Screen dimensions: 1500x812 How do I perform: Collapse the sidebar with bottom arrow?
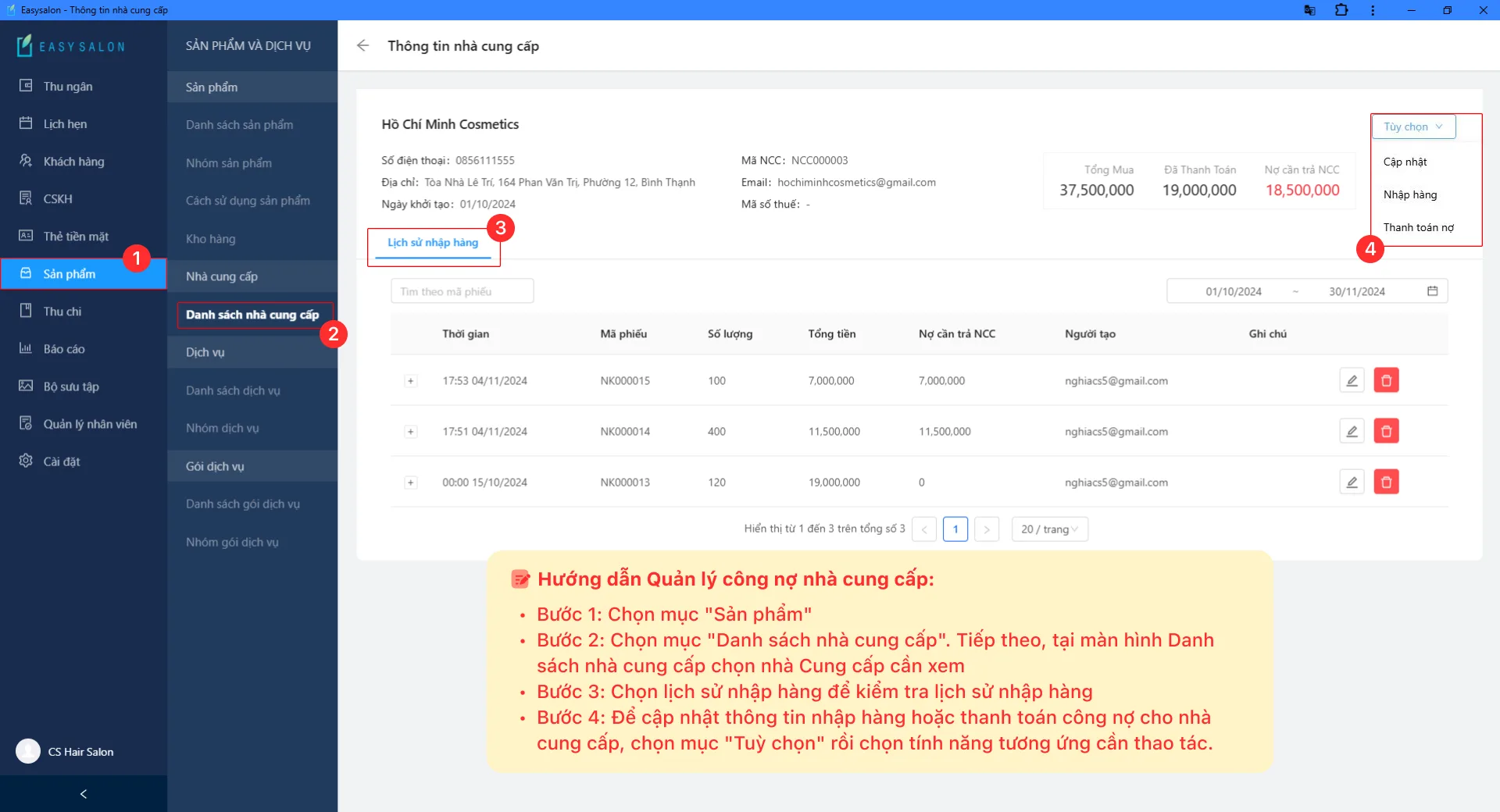point(84,794)
